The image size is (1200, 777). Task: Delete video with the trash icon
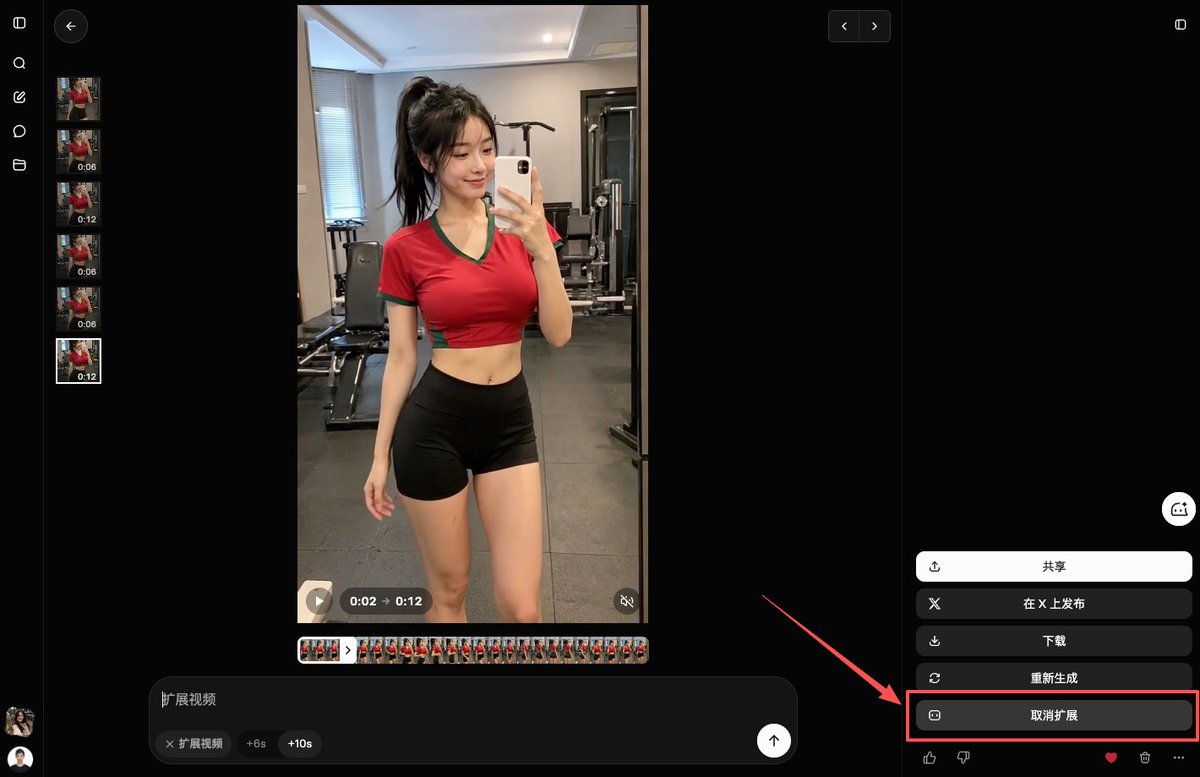click(1145, 758)
